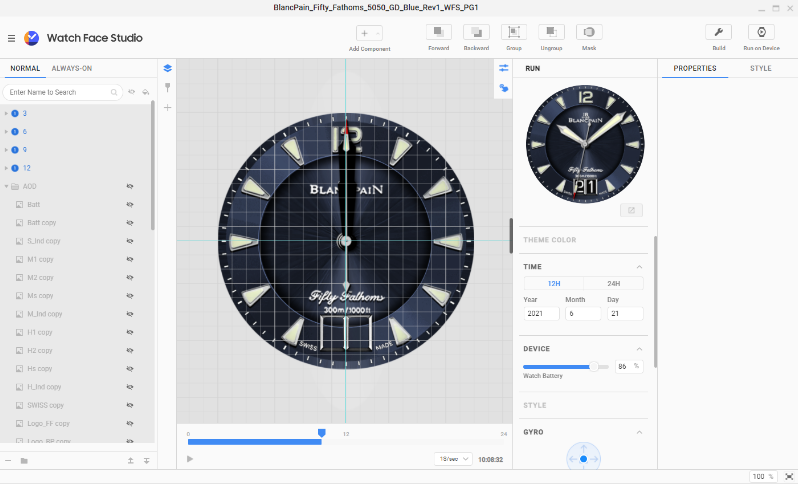Toggle visibility of M1 copy layer
The width and height of the screenshot is (798, 484).
130,260
